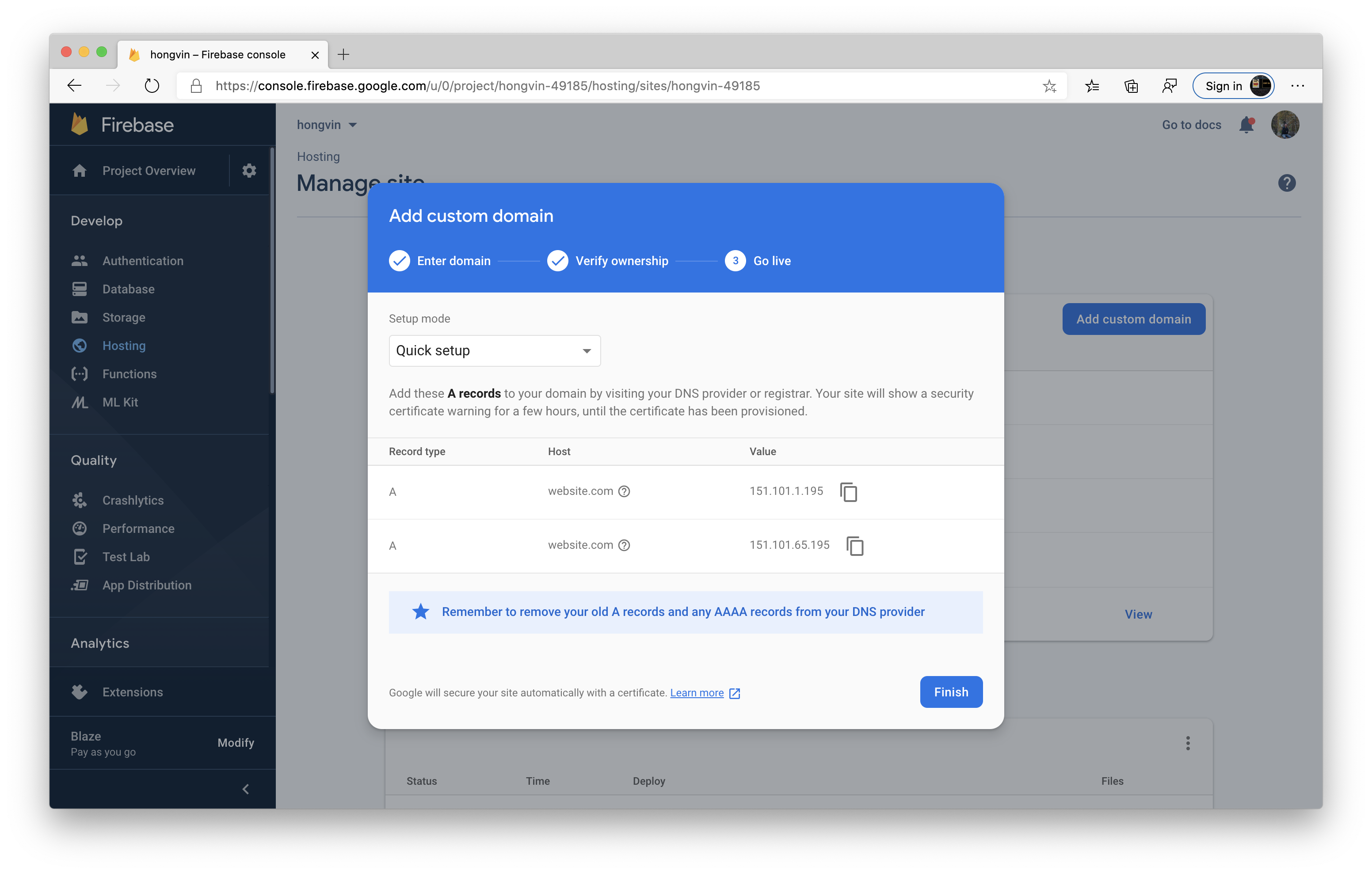Expand the hongvin project selector
Screen dimensions: 1372x874
[x=327, y=125]
